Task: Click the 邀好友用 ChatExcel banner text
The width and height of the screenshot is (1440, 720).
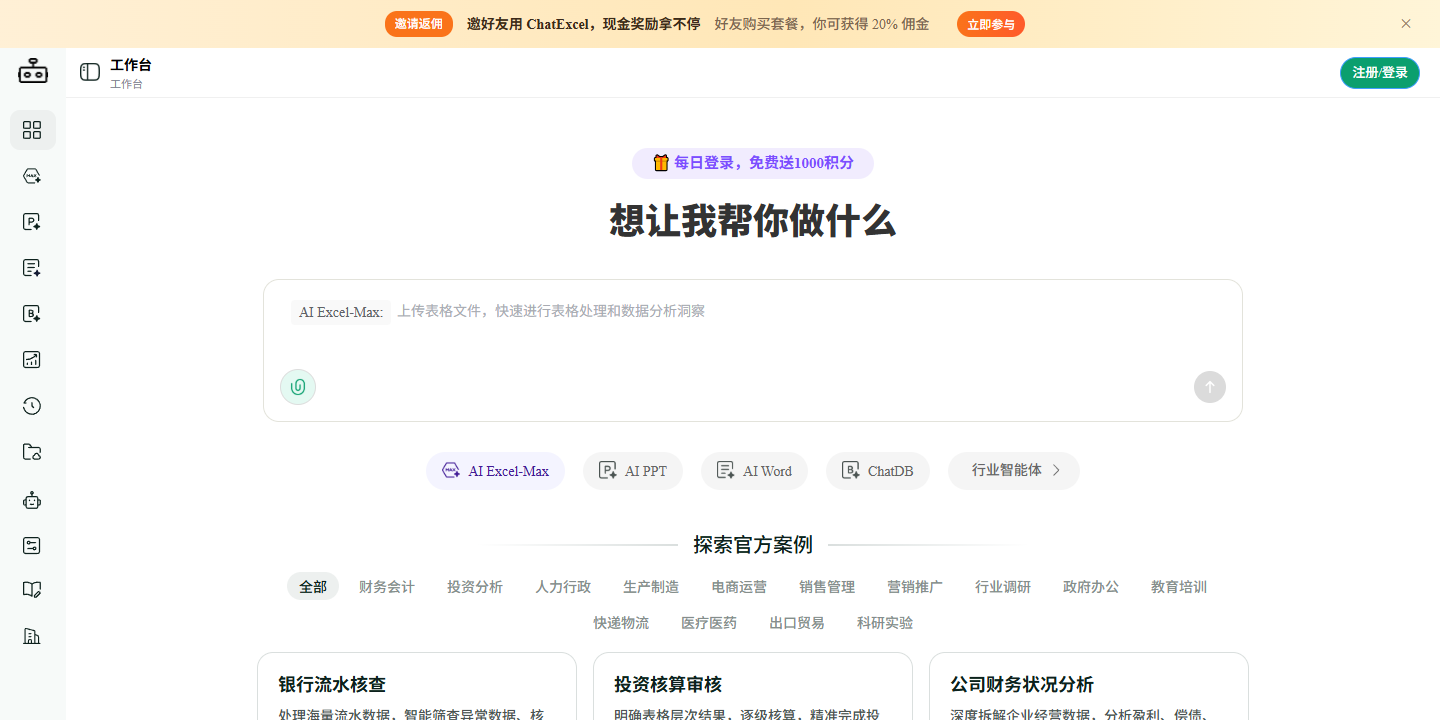Action: coord(583,24)
